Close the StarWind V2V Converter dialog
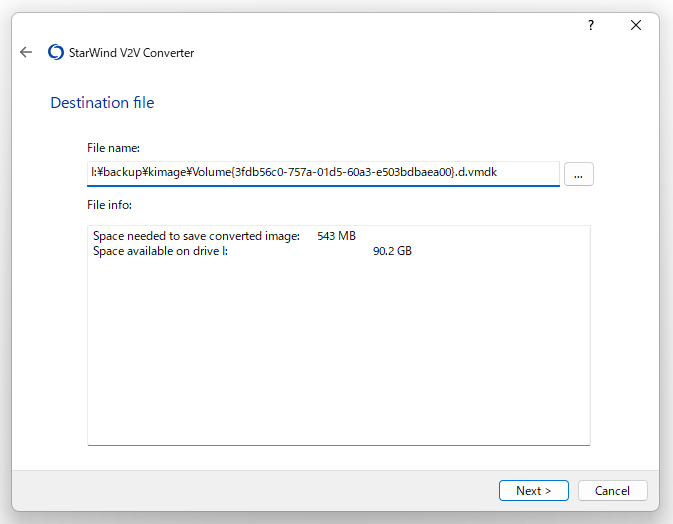The image size is (673, 524). tap(636, 25)
